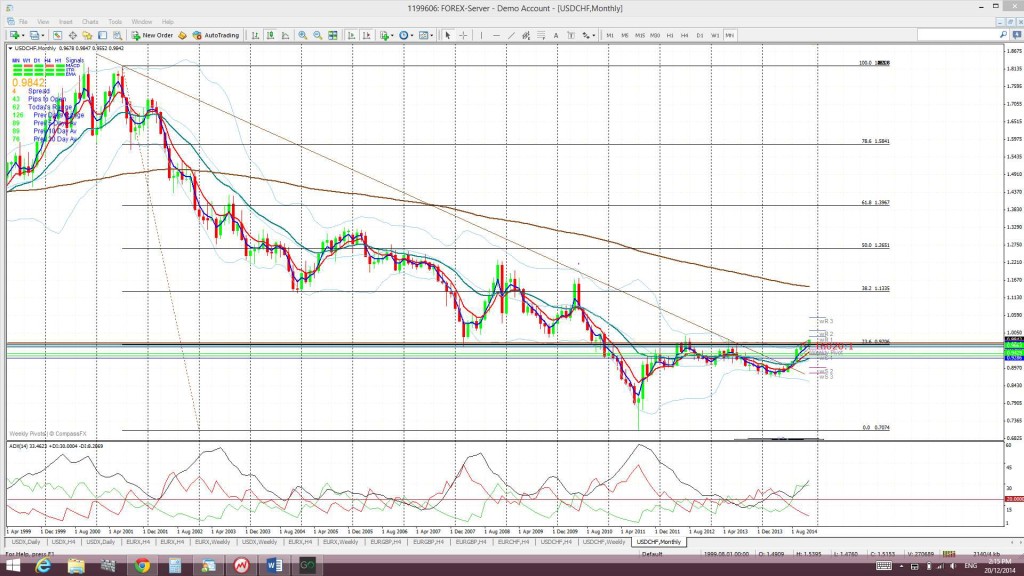The width and height of the screenshot is (1024, 576).
Task: Click the search magnifier icon
Action: click(x=1003, y=35)
